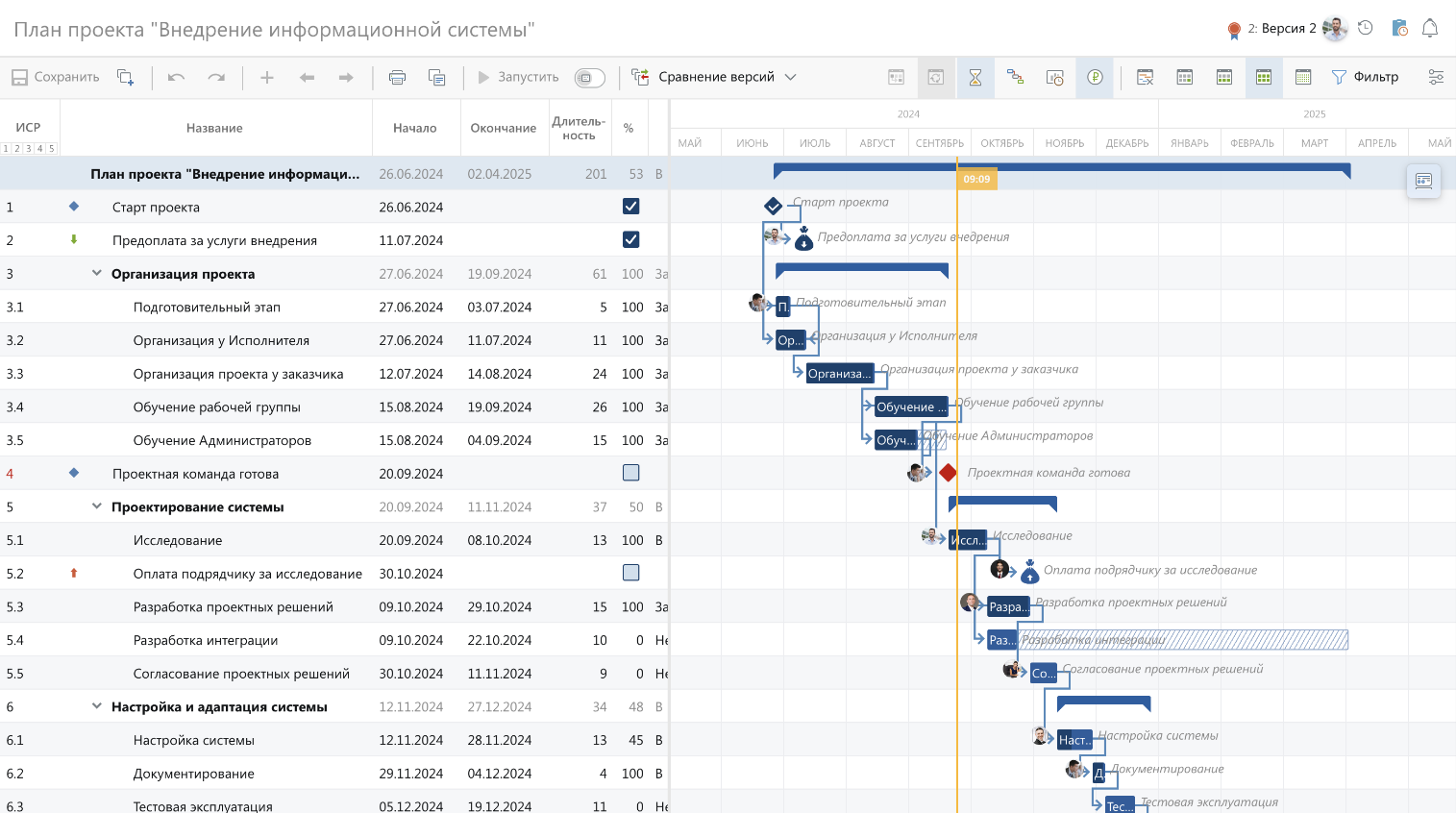Image resolution: width=1456 pixels, height=813 pixels.
Task: Open the Сравнение версий dropdown
Action: click(714, 78)
